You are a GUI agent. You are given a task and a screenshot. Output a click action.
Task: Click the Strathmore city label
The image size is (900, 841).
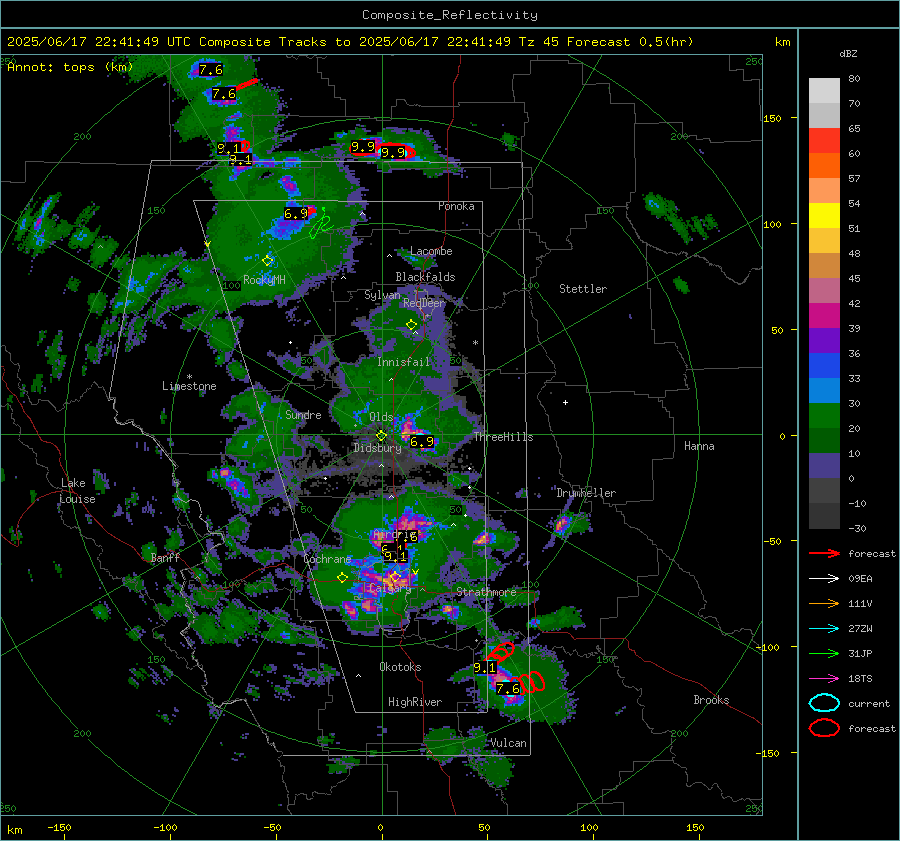coord(486,592)
